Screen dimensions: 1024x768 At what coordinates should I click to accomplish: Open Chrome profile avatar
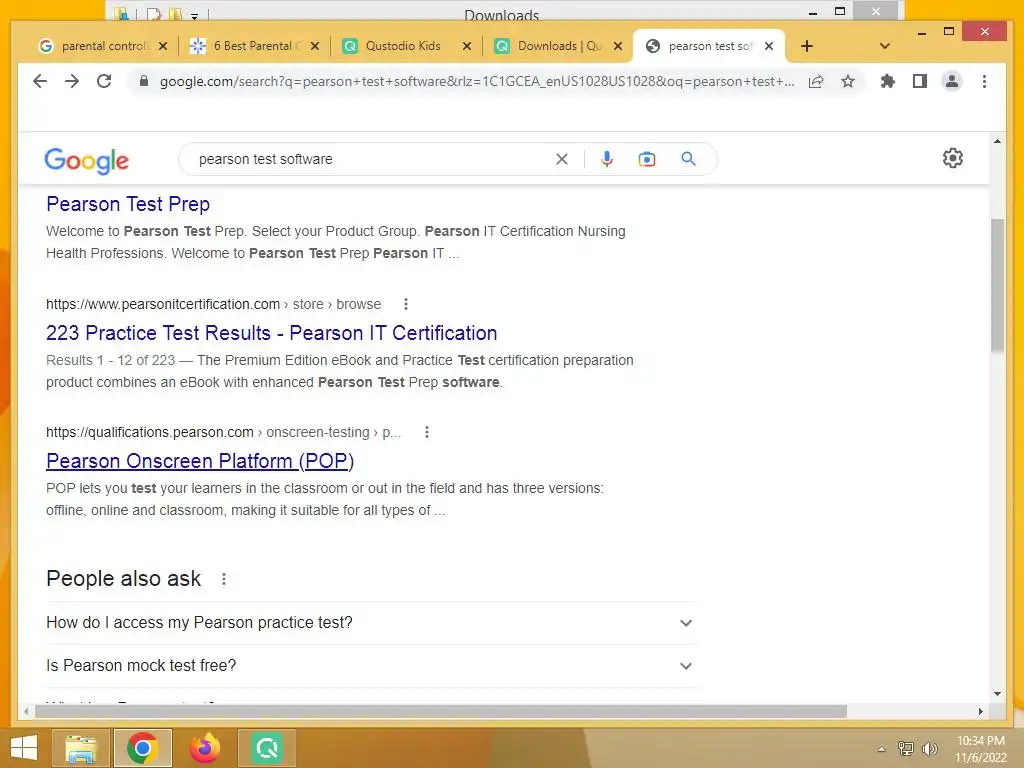click(x=952, y=82)
